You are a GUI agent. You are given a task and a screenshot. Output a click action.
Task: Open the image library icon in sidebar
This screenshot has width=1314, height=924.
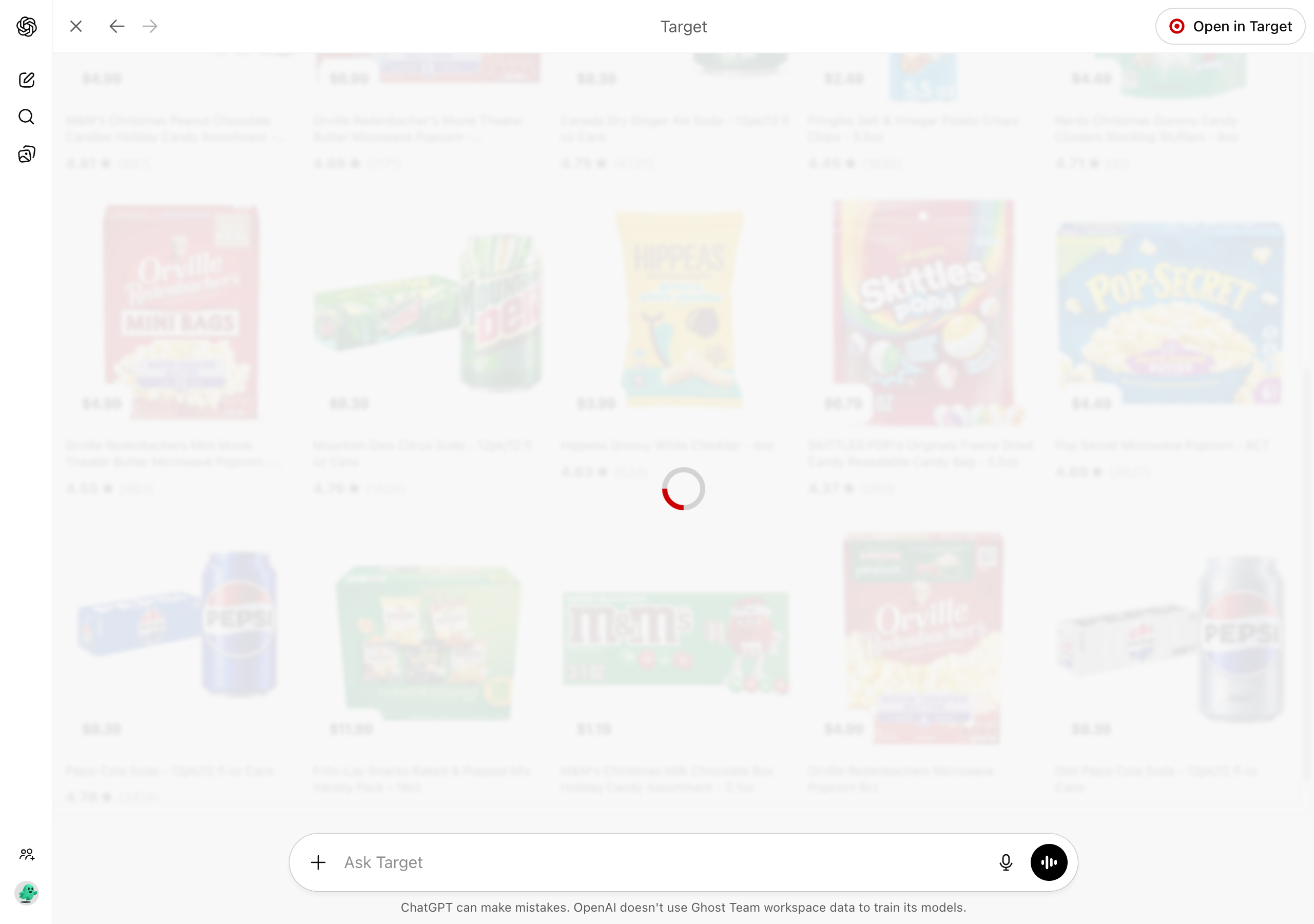click(x=26, y=154)
